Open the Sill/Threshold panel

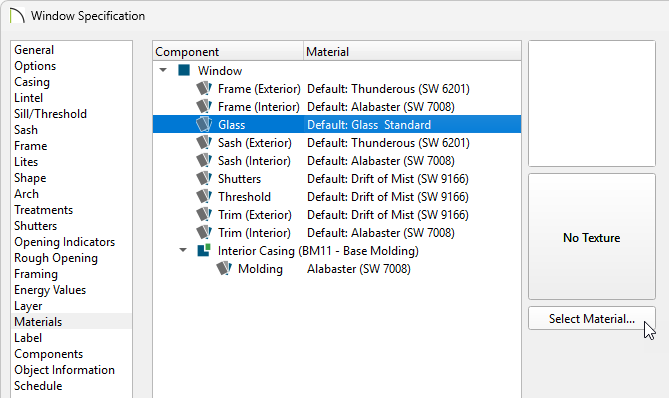pyautogui.click(x=50, y=114)
